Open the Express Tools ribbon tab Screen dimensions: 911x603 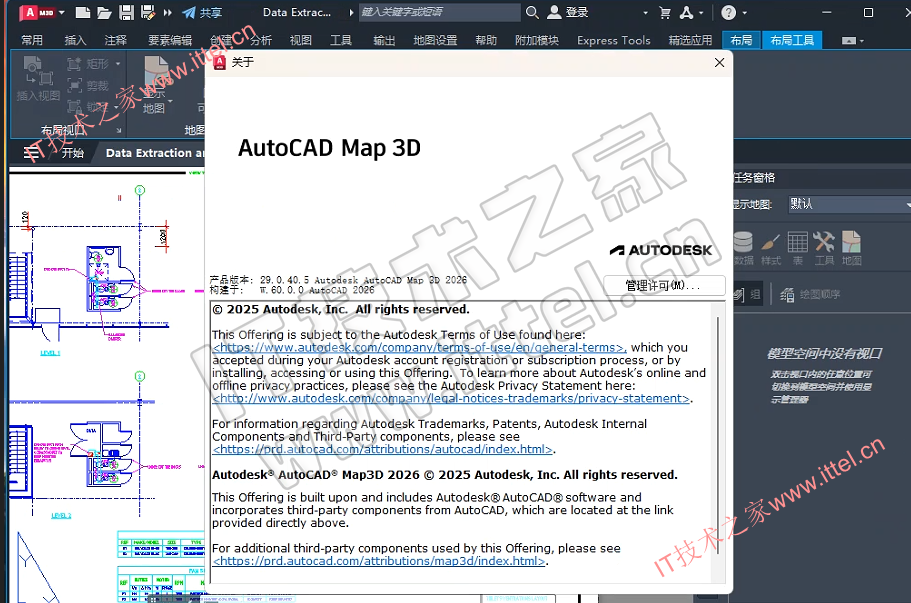(x=614, y=40)
